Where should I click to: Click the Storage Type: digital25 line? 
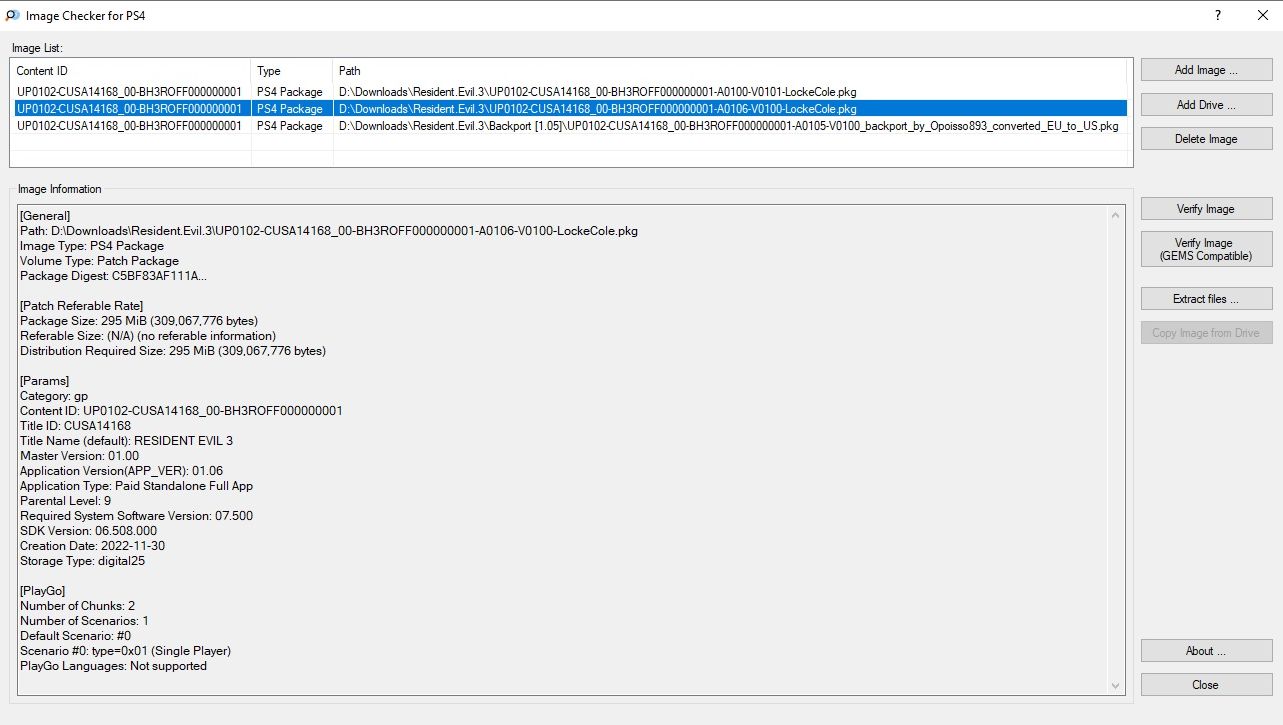point(82,561)
